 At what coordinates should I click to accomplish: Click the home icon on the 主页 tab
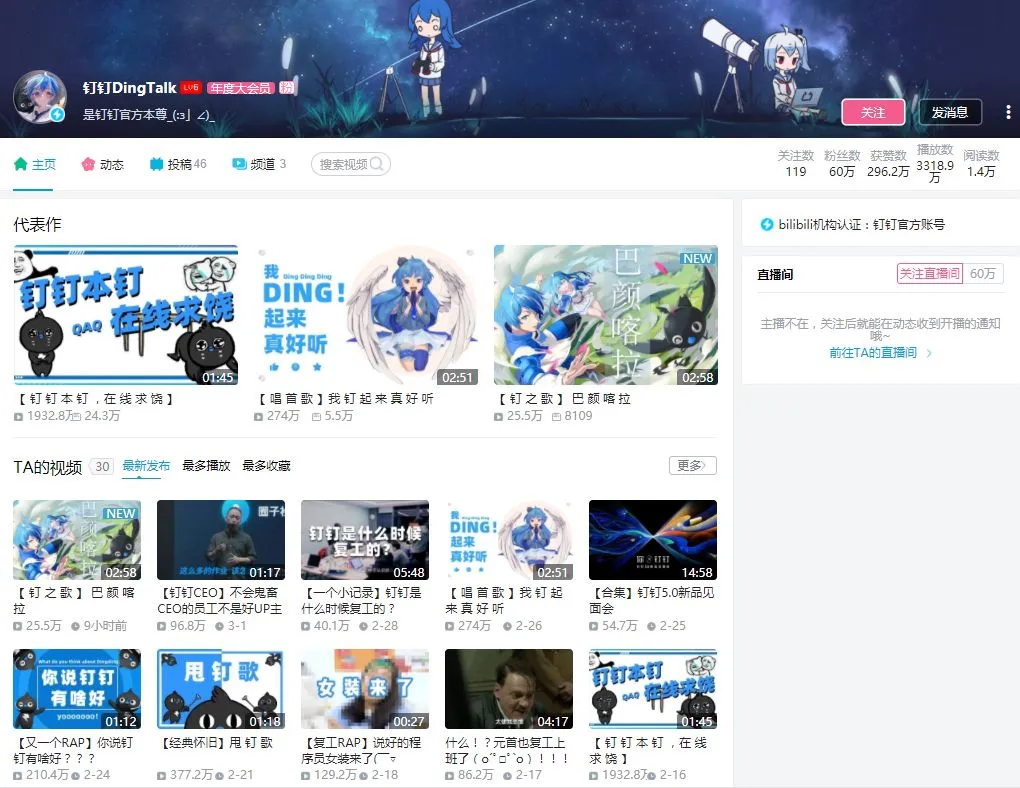(x=19, y=162)
